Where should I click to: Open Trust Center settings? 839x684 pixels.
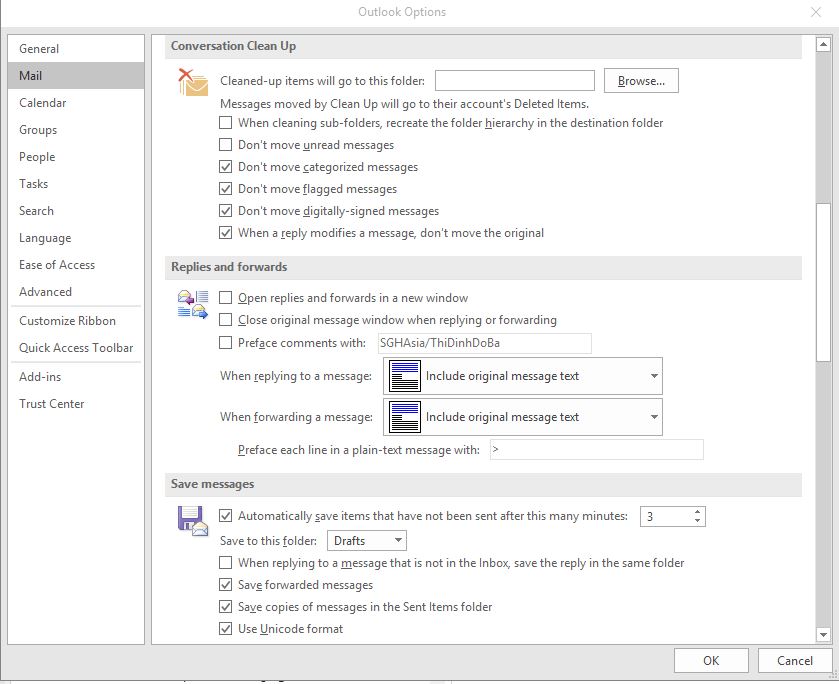(76, 404)
